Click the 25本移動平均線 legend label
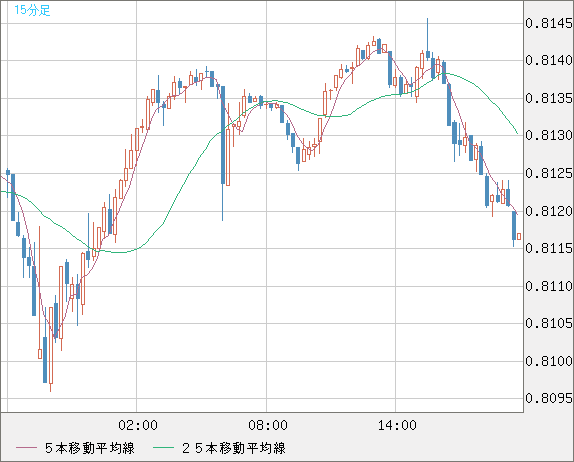574x462 pixels. click(234, 448)
